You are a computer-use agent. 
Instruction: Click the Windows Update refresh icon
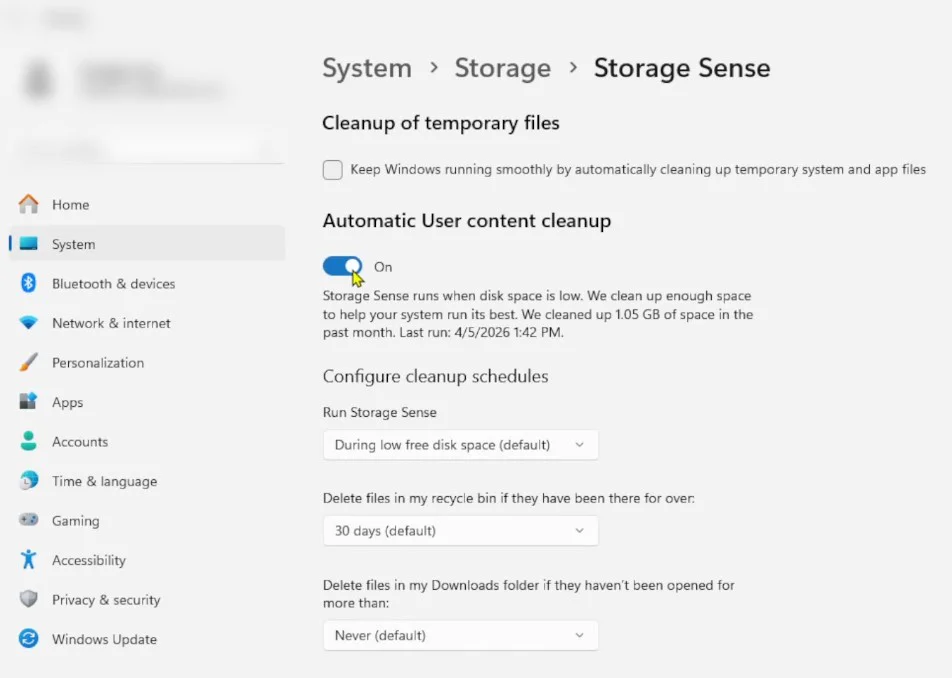28,639
